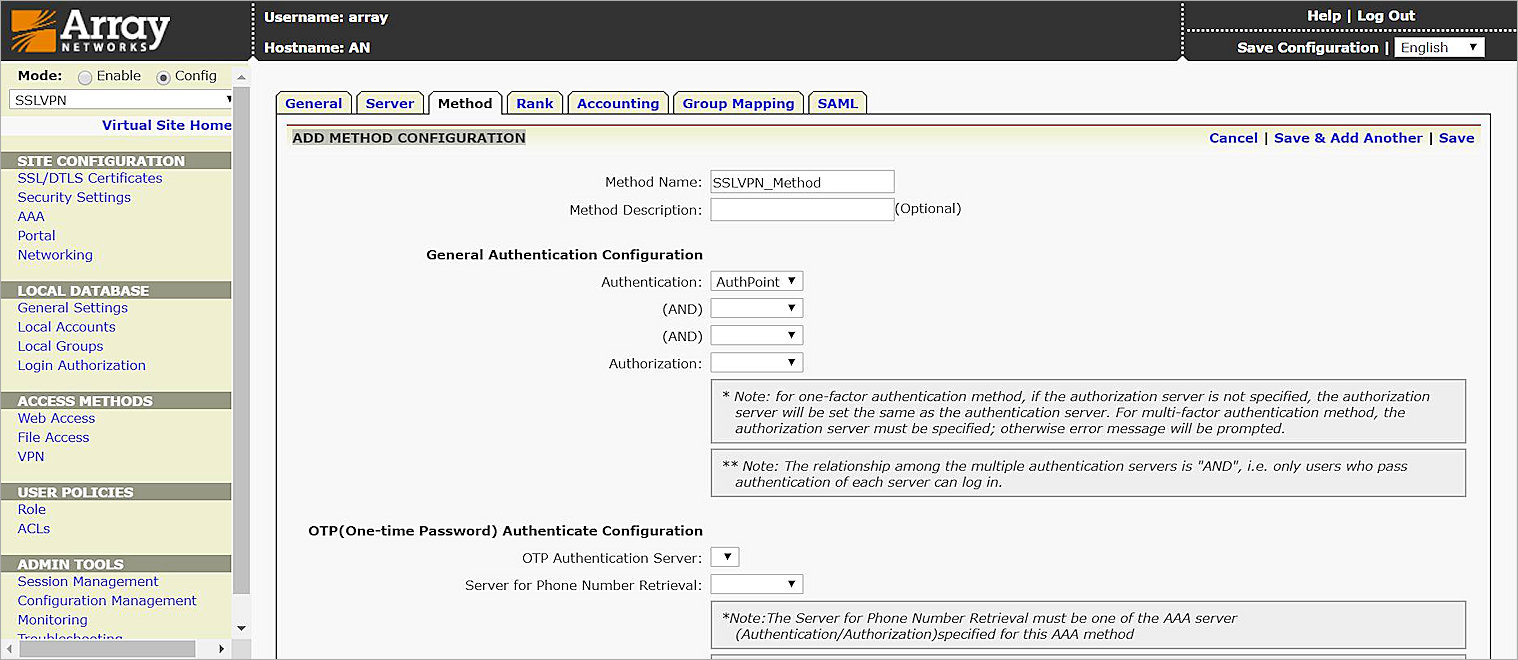Click the sidebar scroll down arrow
1518x660 pixels.
[x=240, y=627]
